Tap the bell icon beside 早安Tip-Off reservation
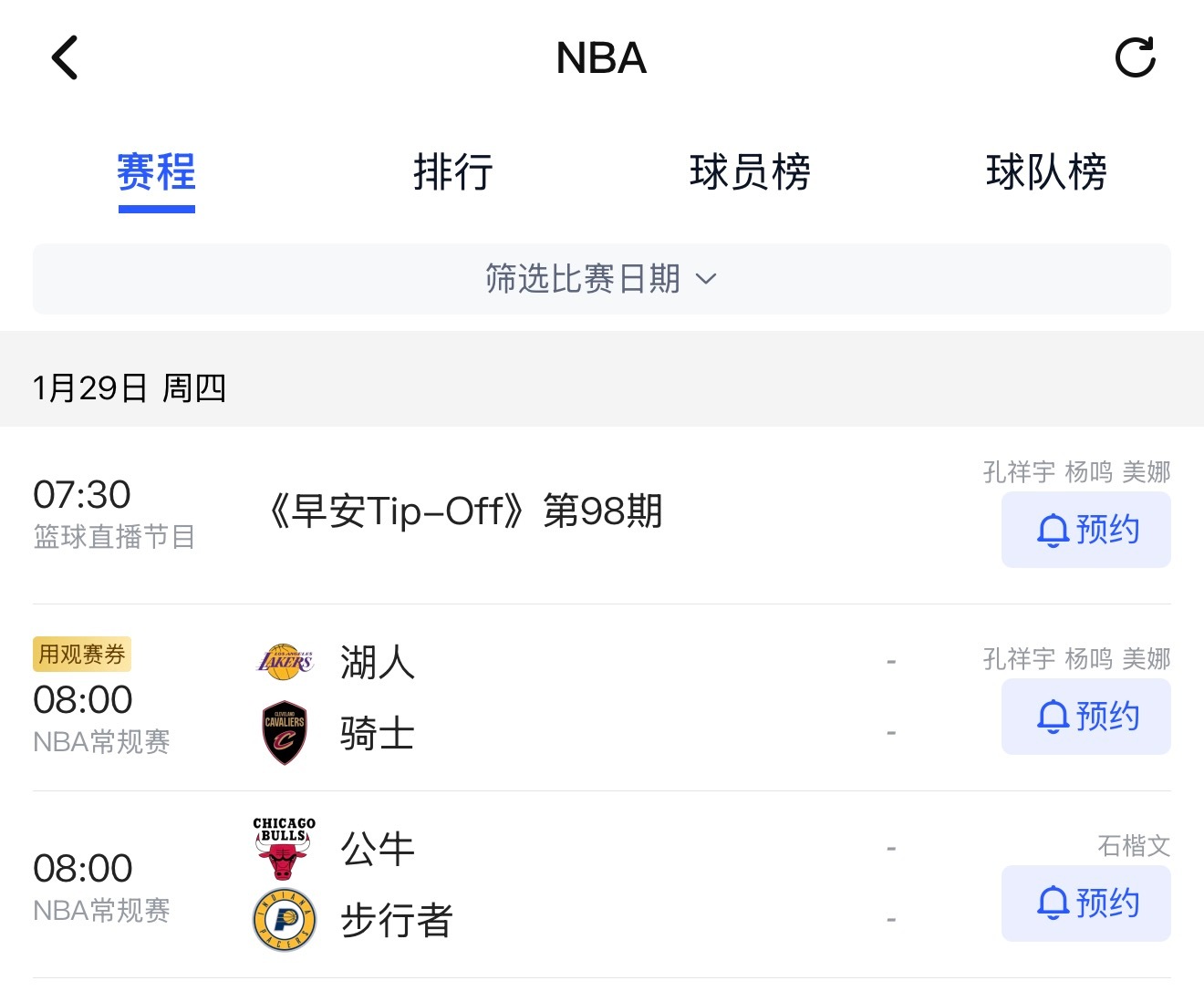This screenshot has height=991, width=1204. tap(1053, 530)
